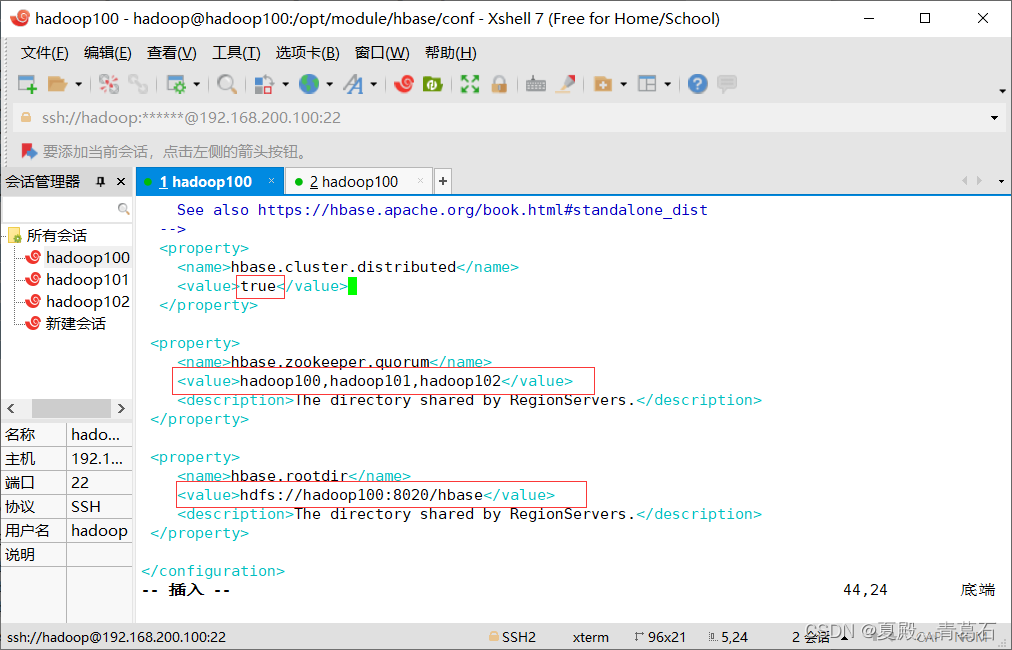The width and height of the screenshot is (1012, 650).
Task: Close tab 1 hadoop100
Action: click(x=272, y=181)
